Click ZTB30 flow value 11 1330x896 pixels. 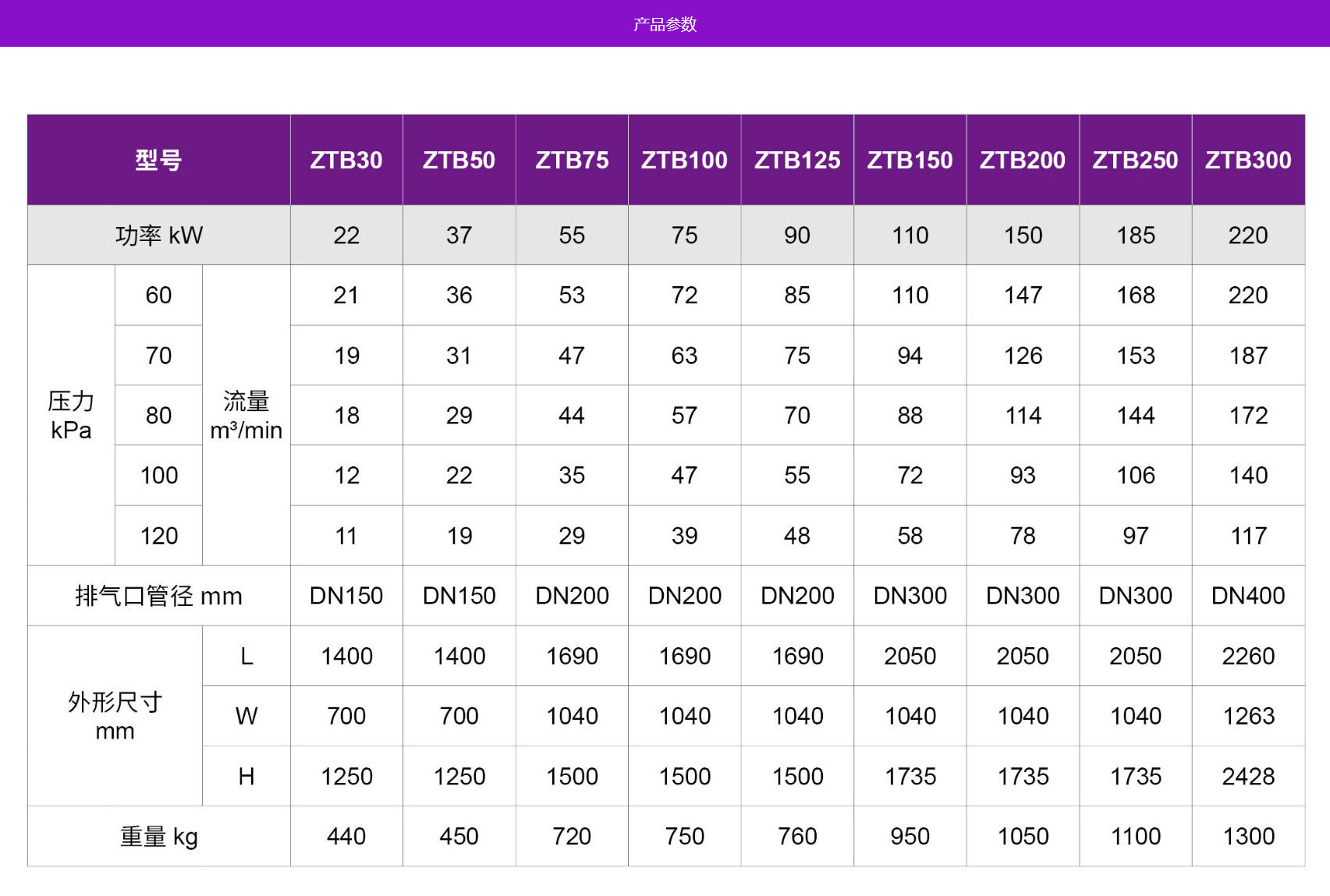pos(346,536)
